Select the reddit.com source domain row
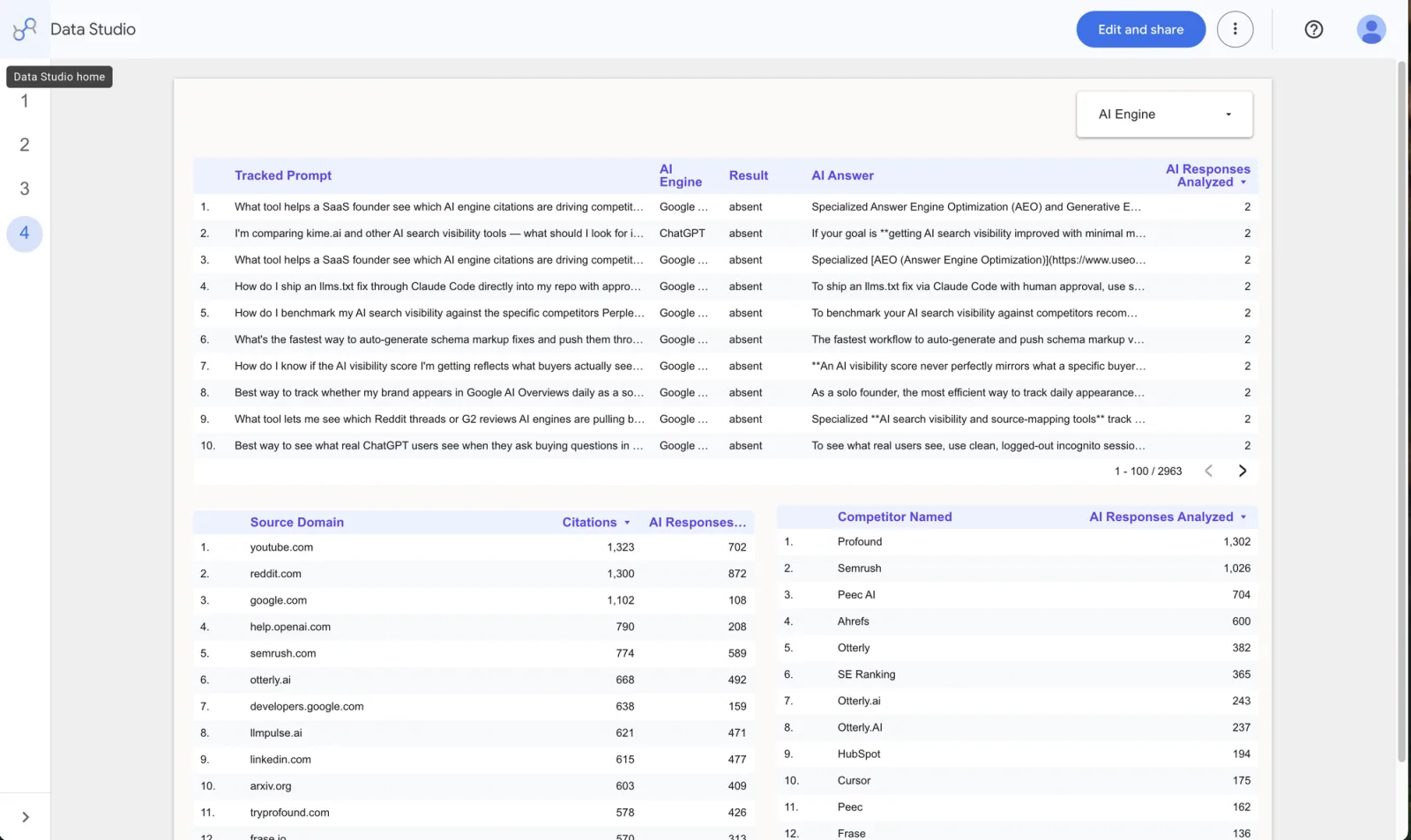The image size is (1411, 840). coord(474,574)
